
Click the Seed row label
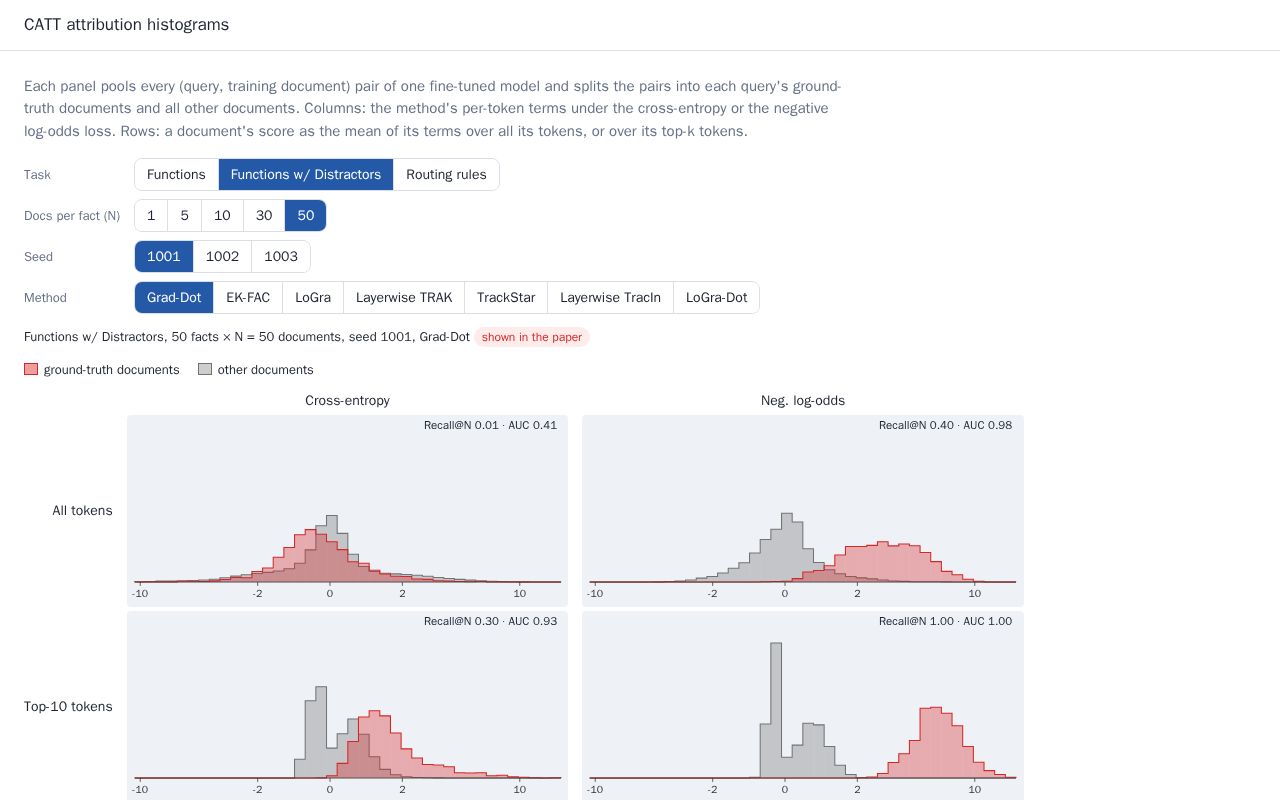coord(38,256)
